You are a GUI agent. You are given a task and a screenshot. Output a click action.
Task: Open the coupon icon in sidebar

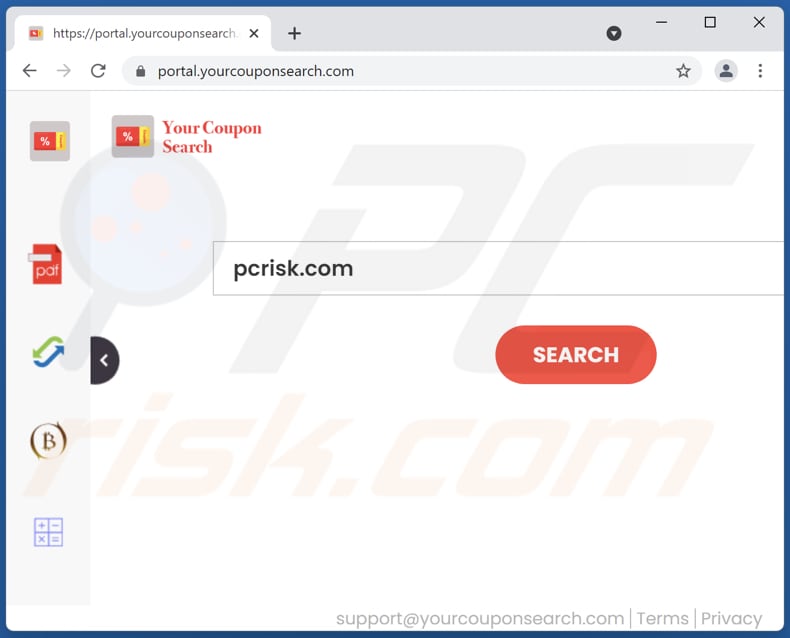point(49,141)
